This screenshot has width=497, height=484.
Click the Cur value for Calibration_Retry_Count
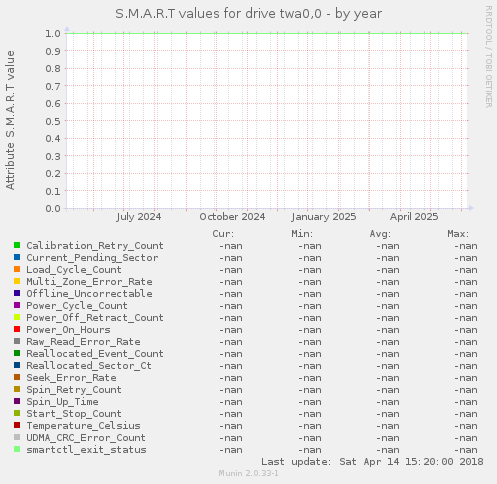click(x=231, y=246)
